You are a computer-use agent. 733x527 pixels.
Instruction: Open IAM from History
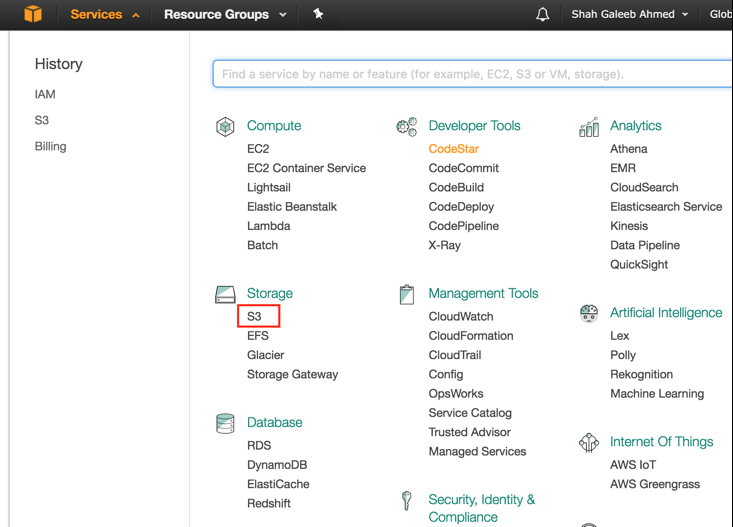coord(45,94)
